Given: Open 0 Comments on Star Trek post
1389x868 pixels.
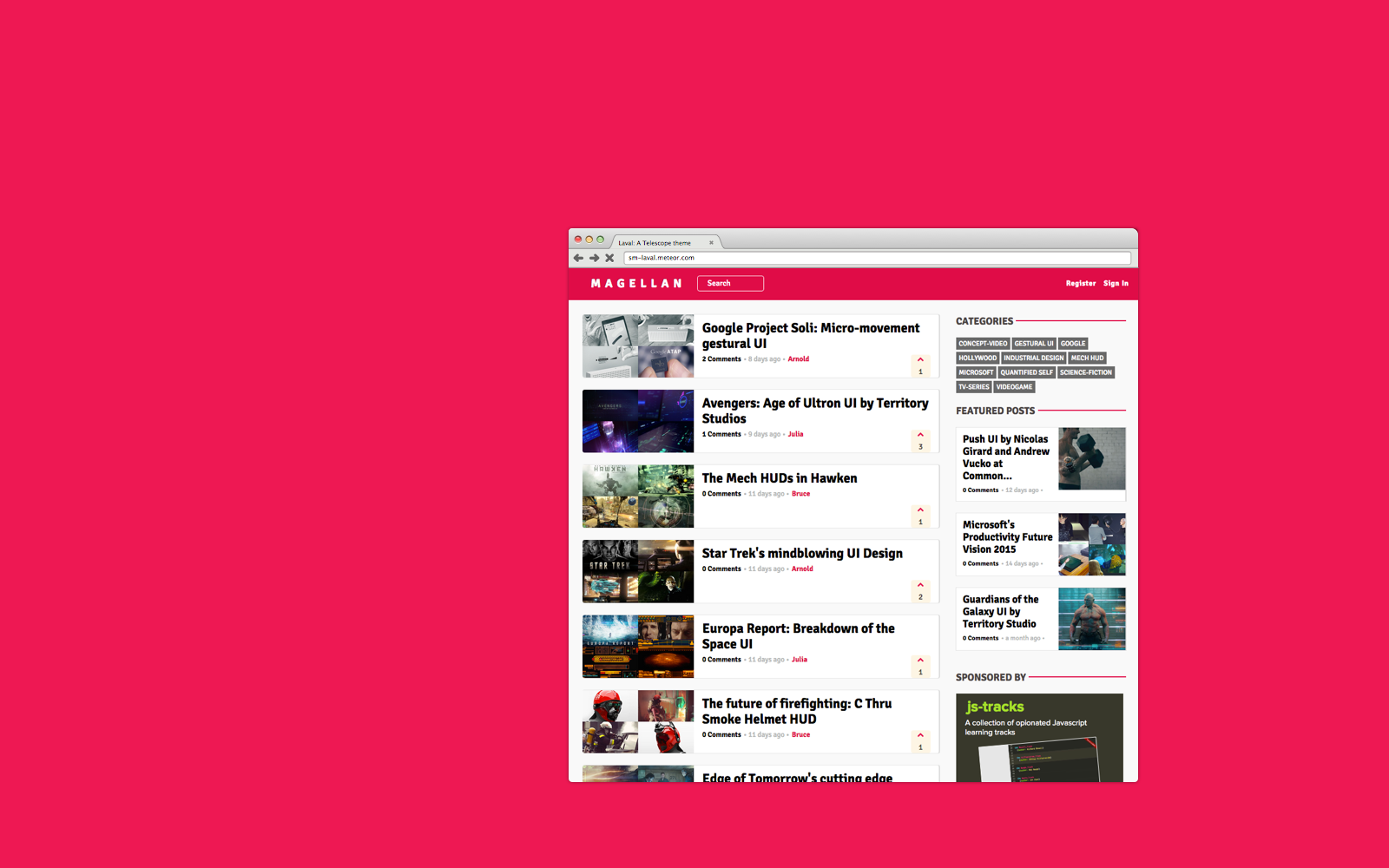Looking at the screenshot, I should [721, 569].
